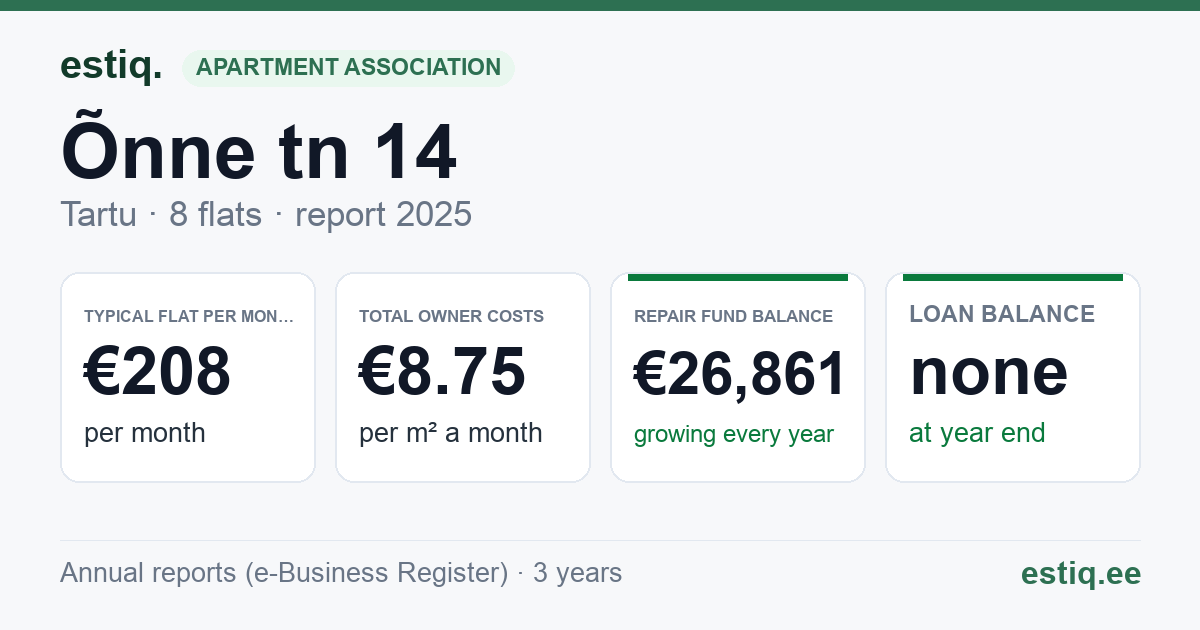Screen dimensions: 1200x630
Task: Click the 'Tartu · 8 flats · report 2025' subtitle
Action: [266, 215]
